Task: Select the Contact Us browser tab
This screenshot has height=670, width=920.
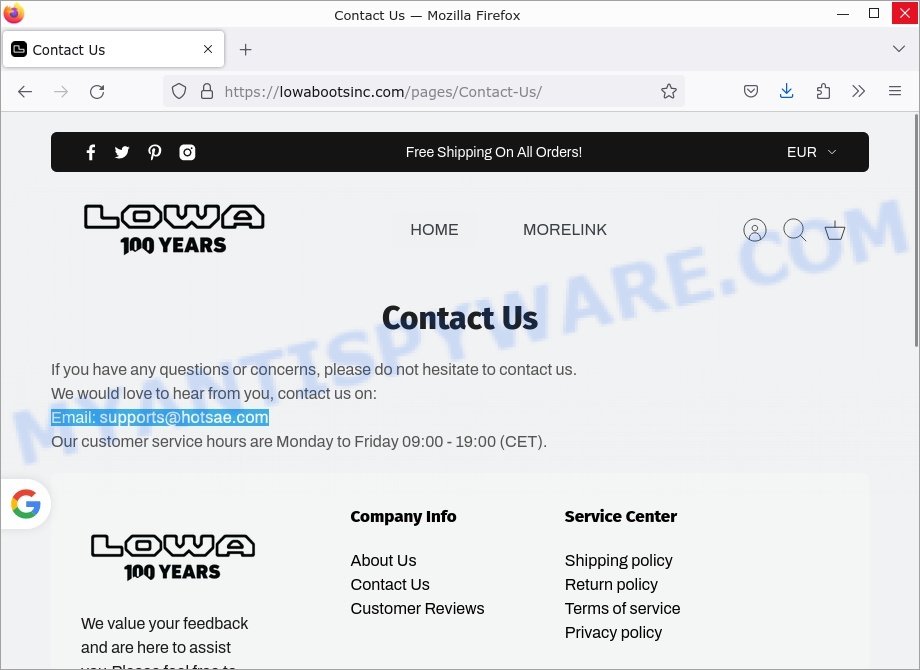Action: point(114,49)
